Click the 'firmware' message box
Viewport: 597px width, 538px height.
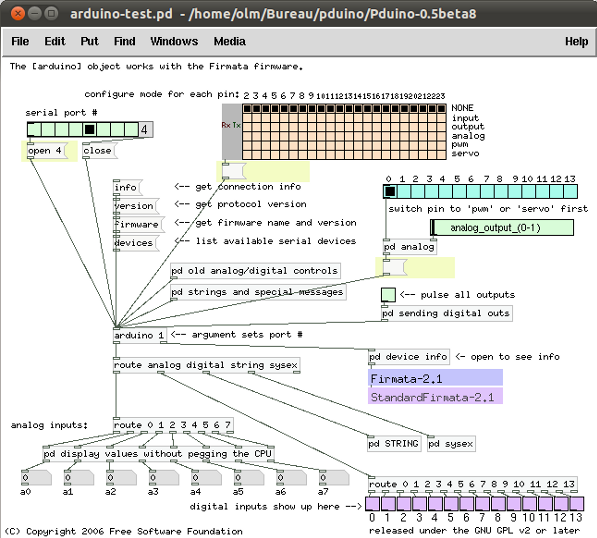(139, 224)
